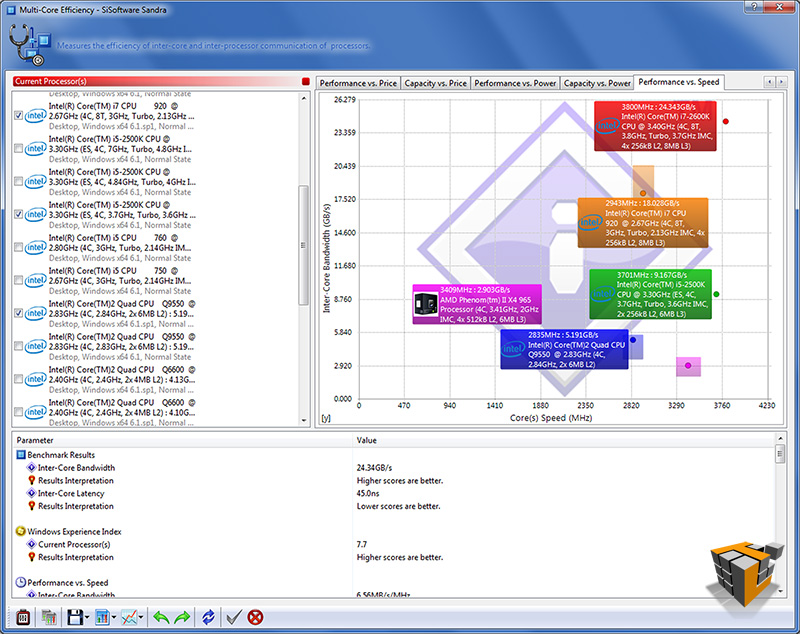Confirm with the gray checkmark icon
This screenshot has height=634, width=800.
tap(234, 618)
